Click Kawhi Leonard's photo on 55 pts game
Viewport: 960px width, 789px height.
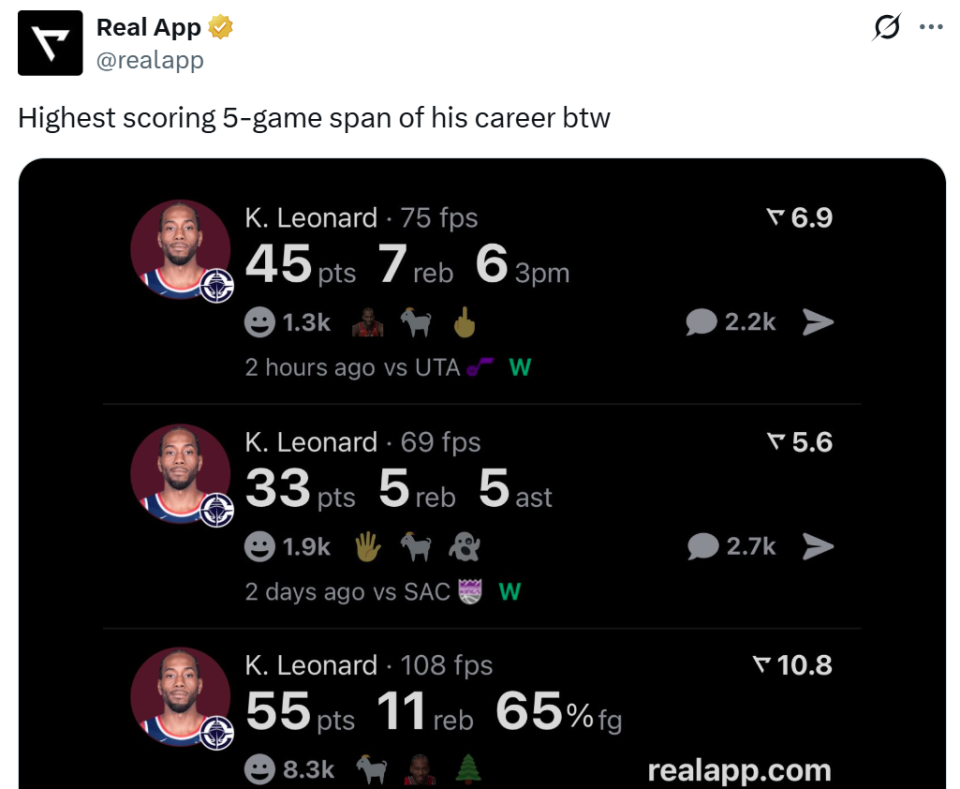(x=181, y=698)
